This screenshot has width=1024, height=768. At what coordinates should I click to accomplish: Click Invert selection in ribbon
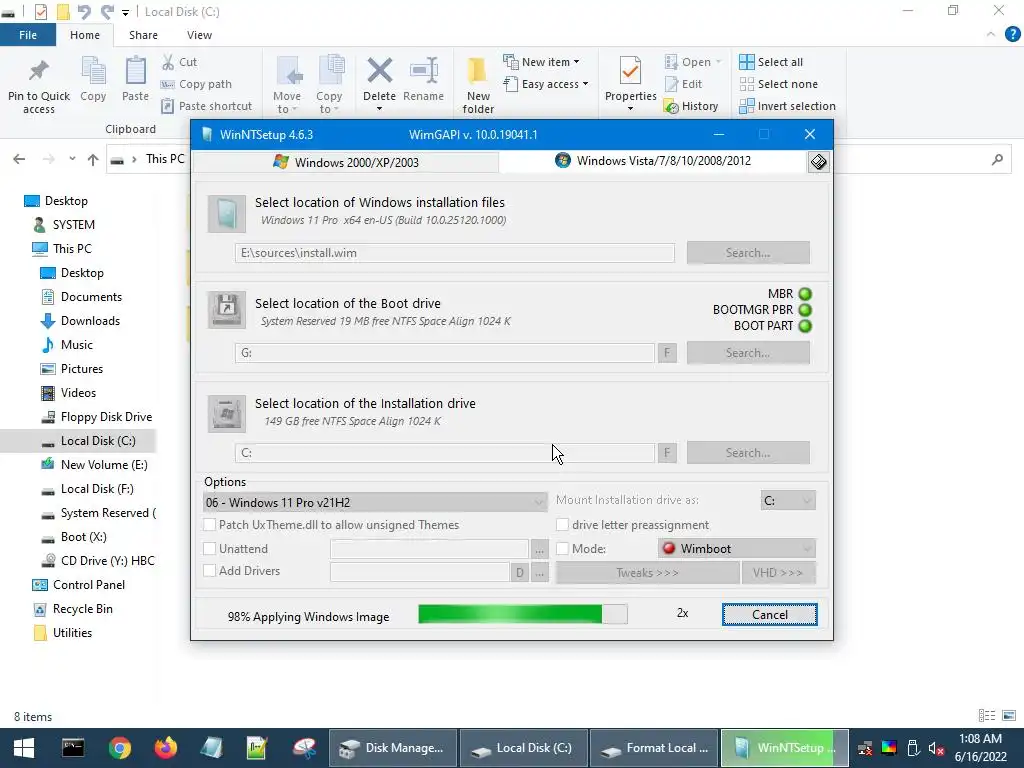(787, 106)
